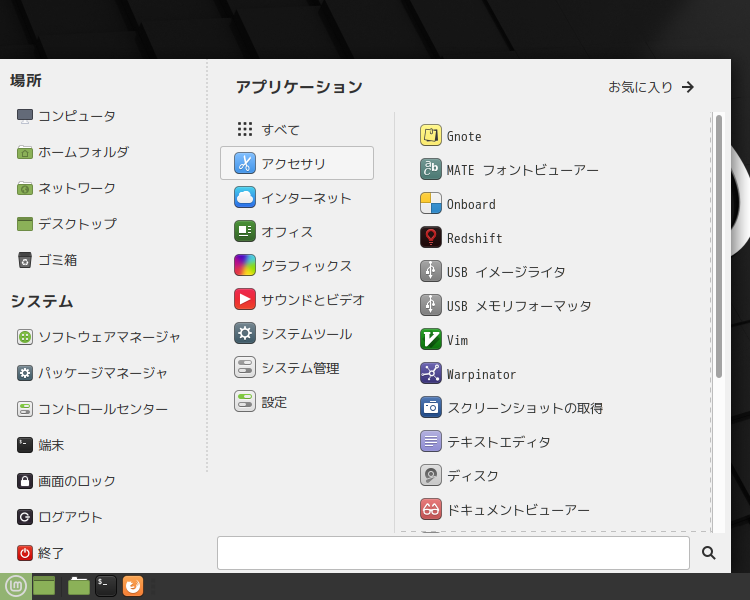Open パッケージマネージャ icon

(25, 373)
